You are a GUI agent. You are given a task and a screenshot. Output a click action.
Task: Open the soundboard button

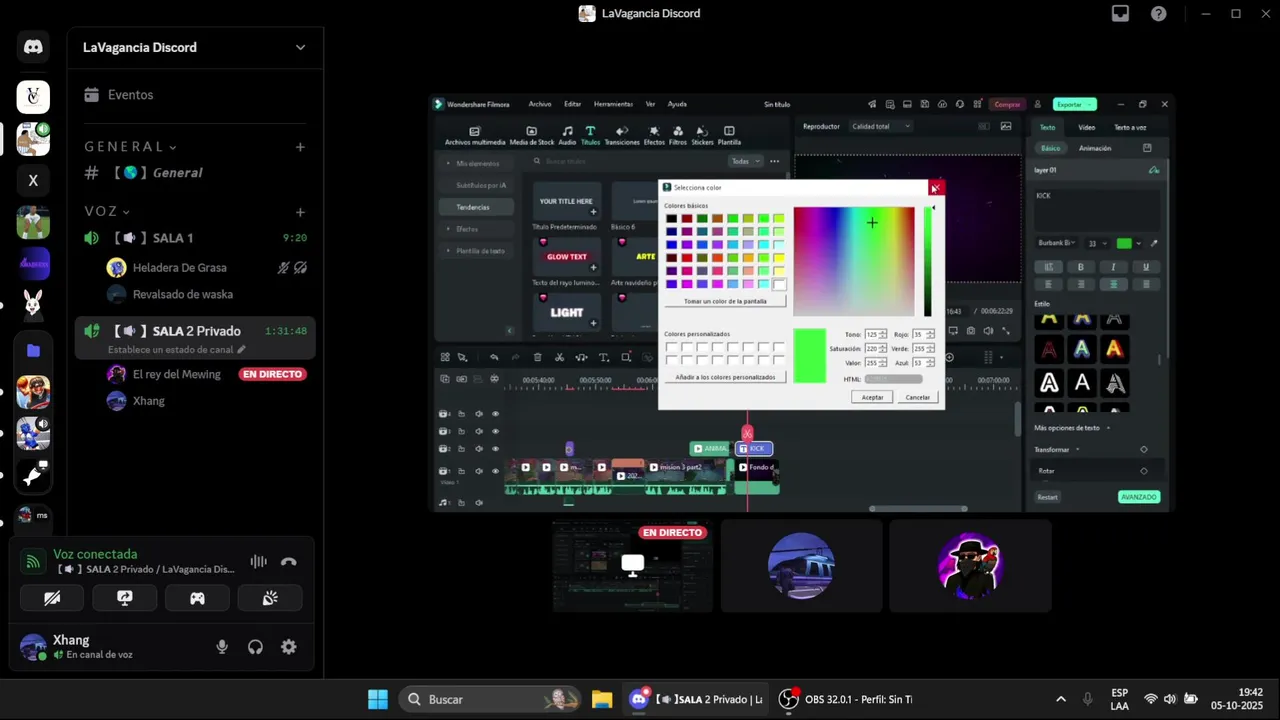click(270, 598)
